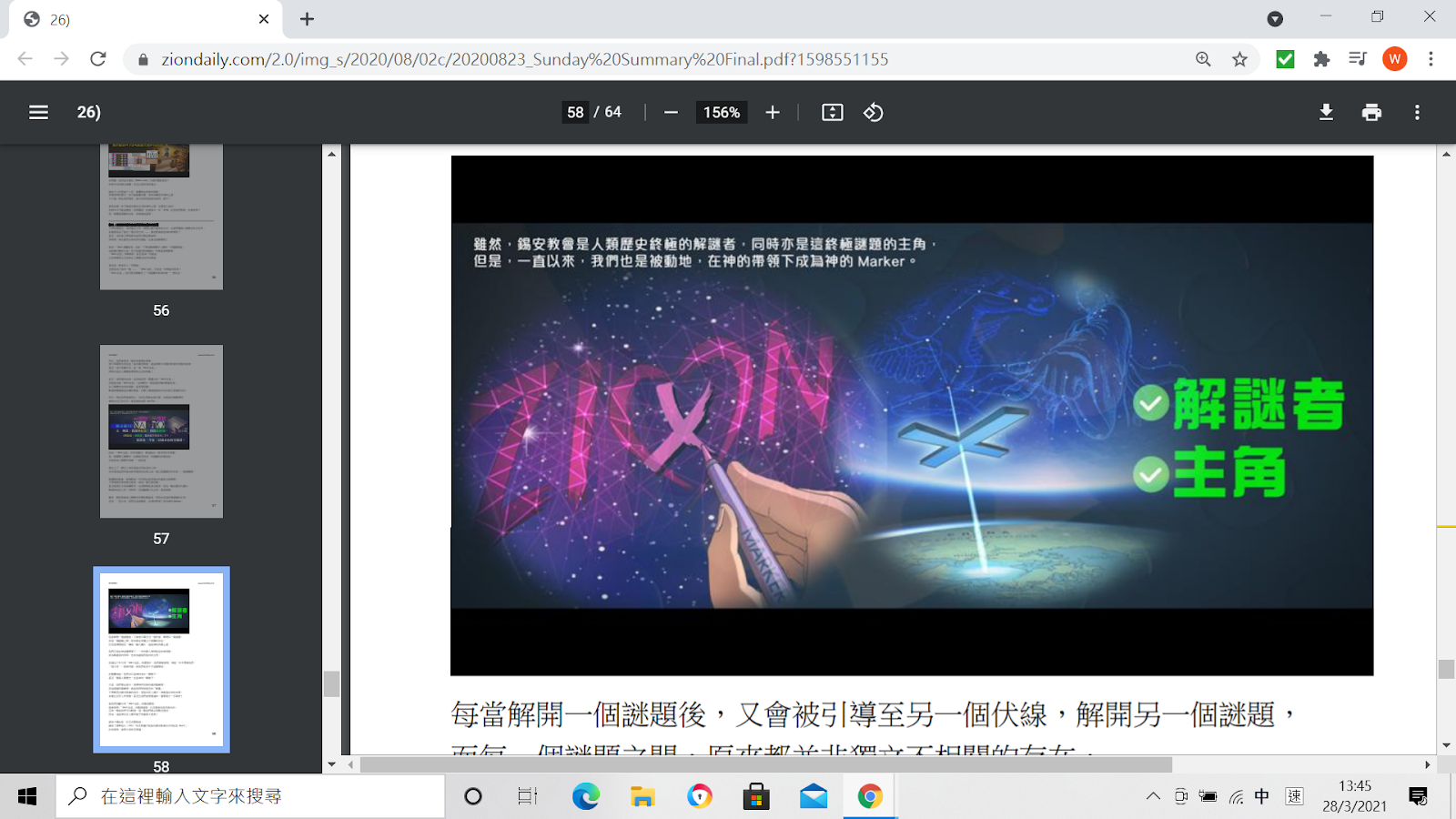Go back in browser history
This screenshot has height=819, width=1456.
(x=25, y=59)
